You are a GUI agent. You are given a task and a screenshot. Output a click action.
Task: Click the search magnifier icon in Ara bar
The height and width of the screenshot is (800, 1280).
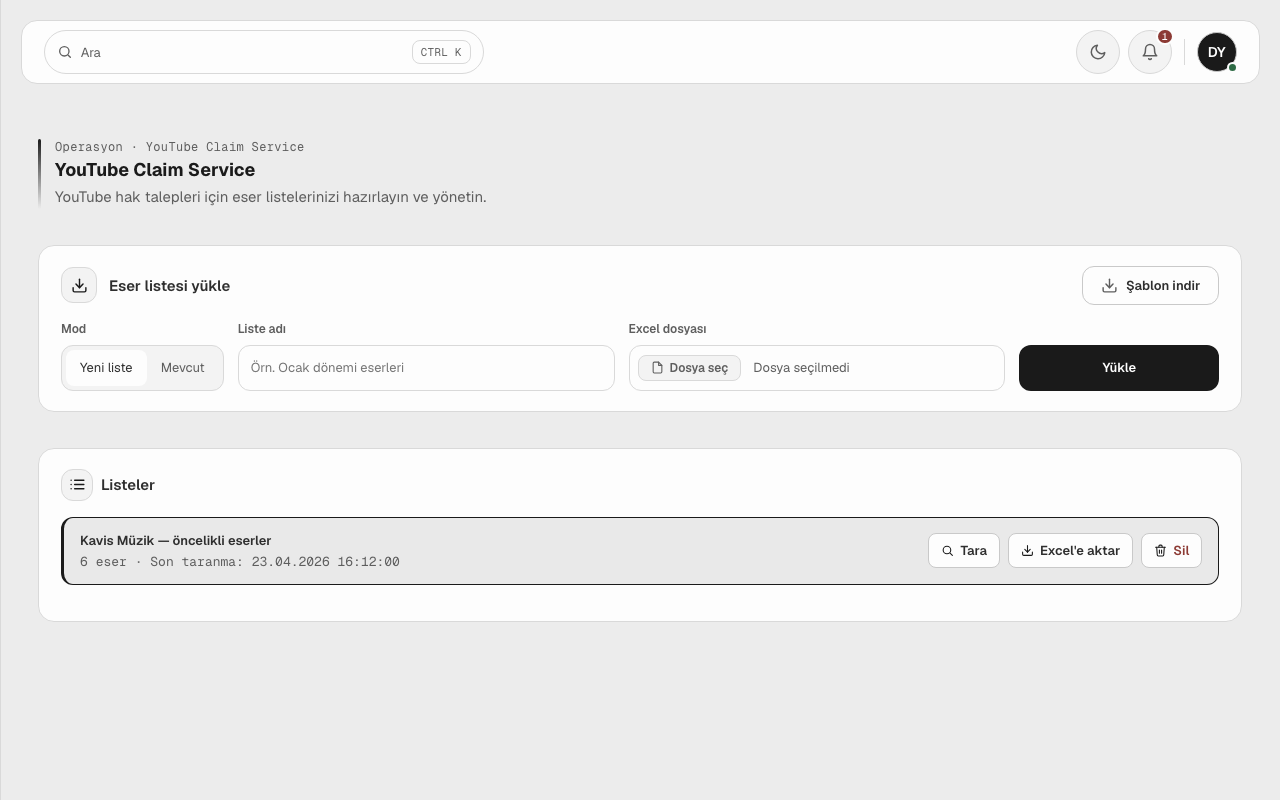[x=65, y=52]
